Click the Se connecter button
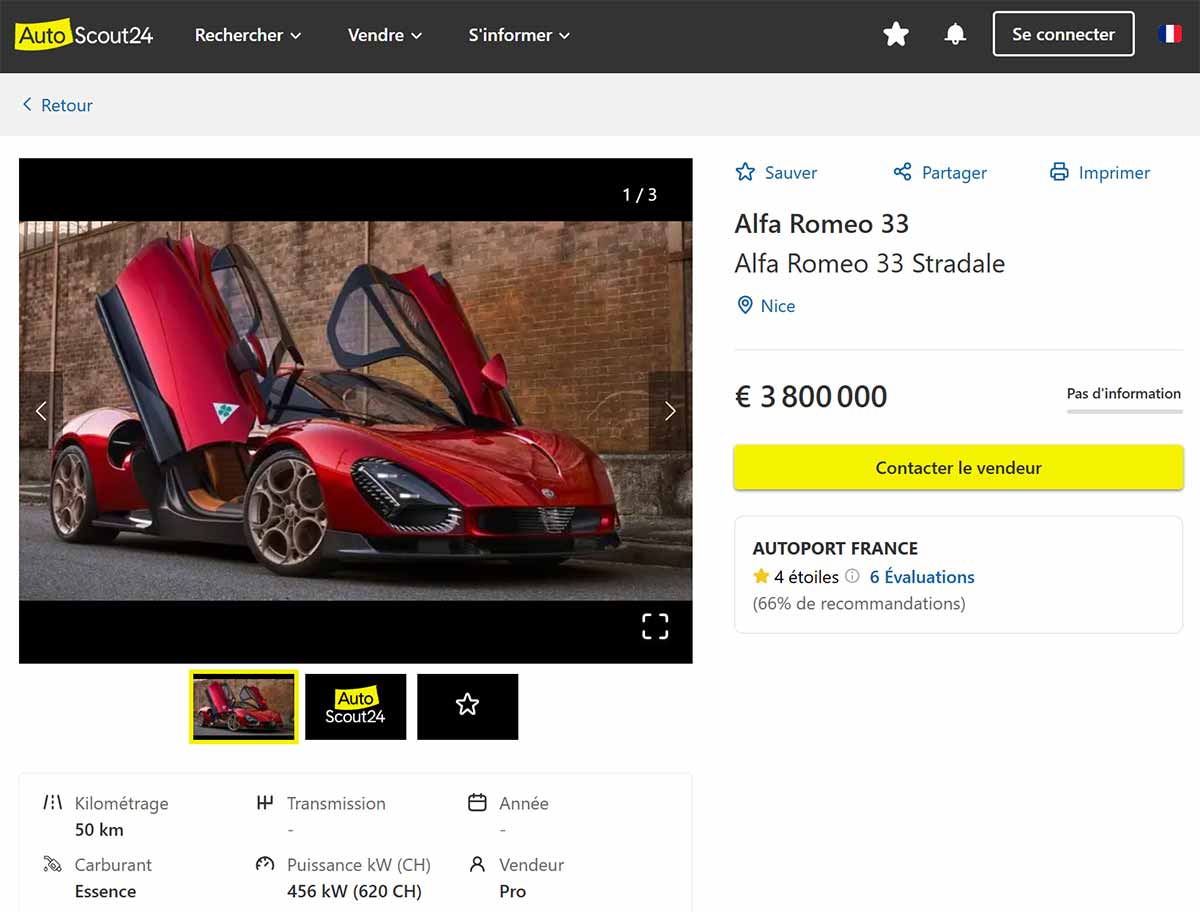 point(1063,34)
